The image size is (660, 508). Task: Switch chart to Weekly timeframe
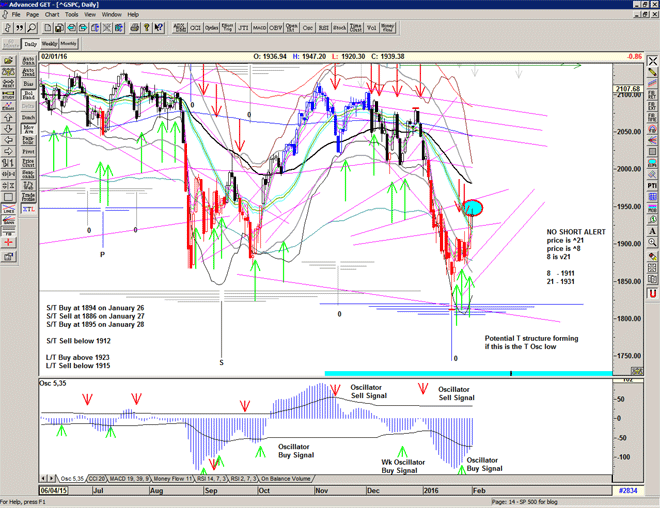(50, 45)
